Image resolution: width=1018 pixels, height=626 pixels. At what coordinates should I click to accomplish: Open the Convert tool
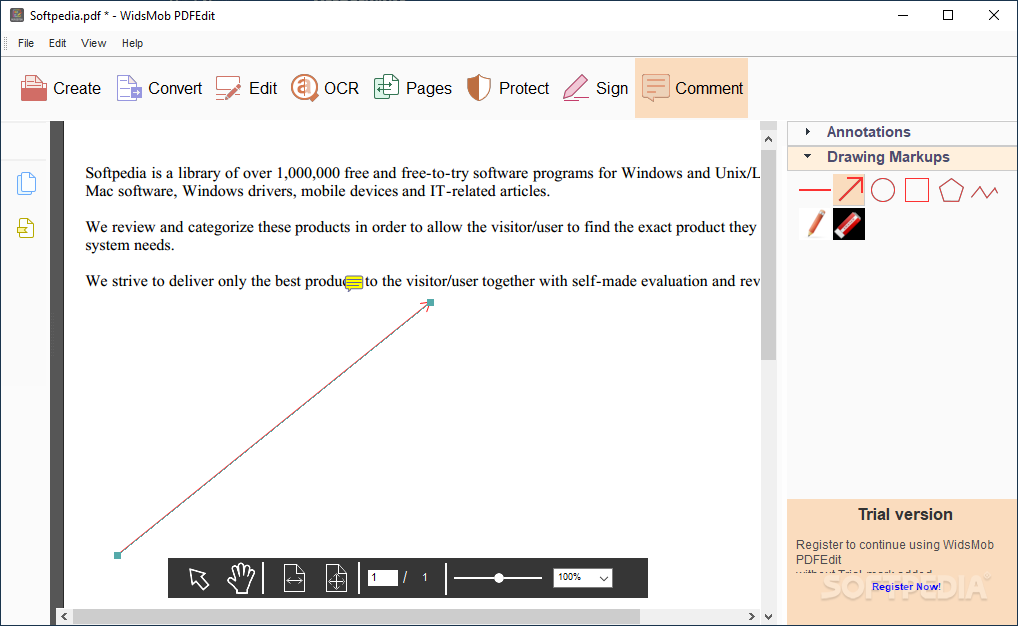click(x=159, y=88)
